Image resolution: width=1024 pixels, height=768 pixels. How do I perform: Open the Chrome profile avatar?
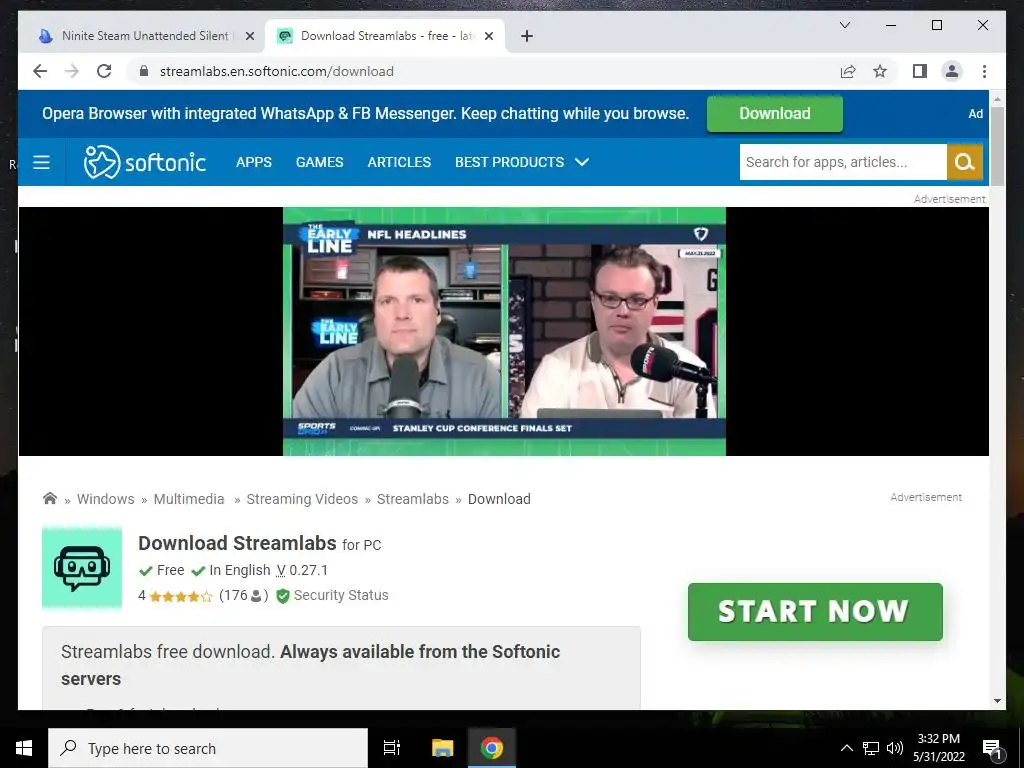click(952, 71)
